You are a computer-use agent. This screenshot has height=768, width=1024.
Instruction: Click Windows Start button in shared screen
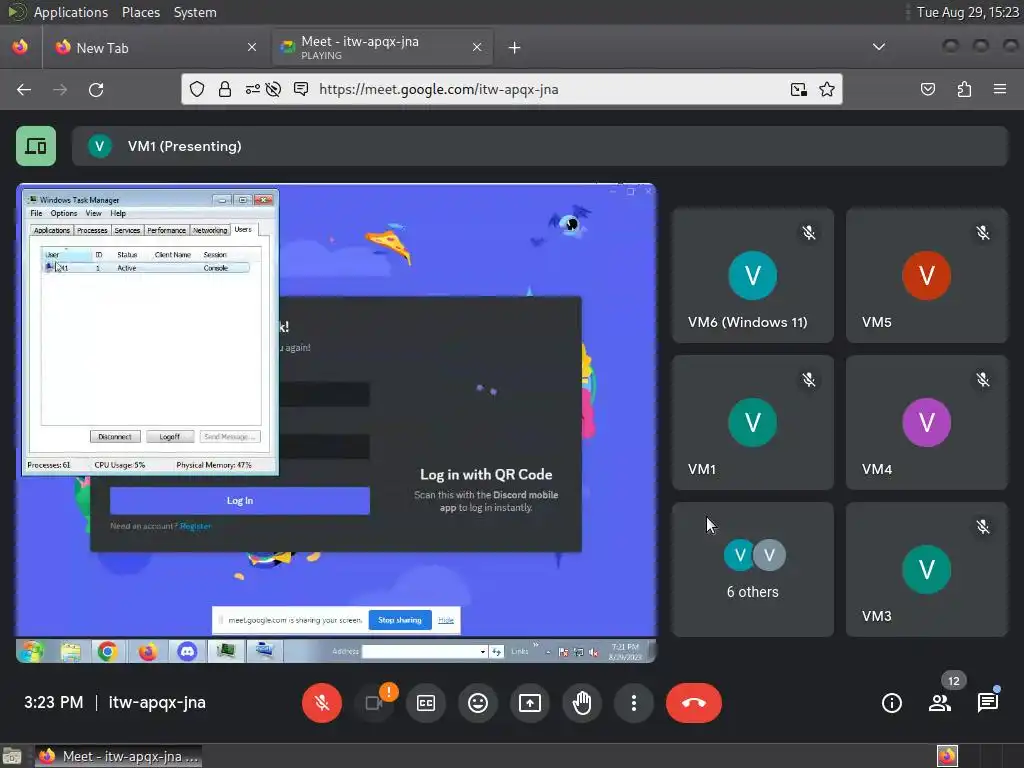[31, 652]
